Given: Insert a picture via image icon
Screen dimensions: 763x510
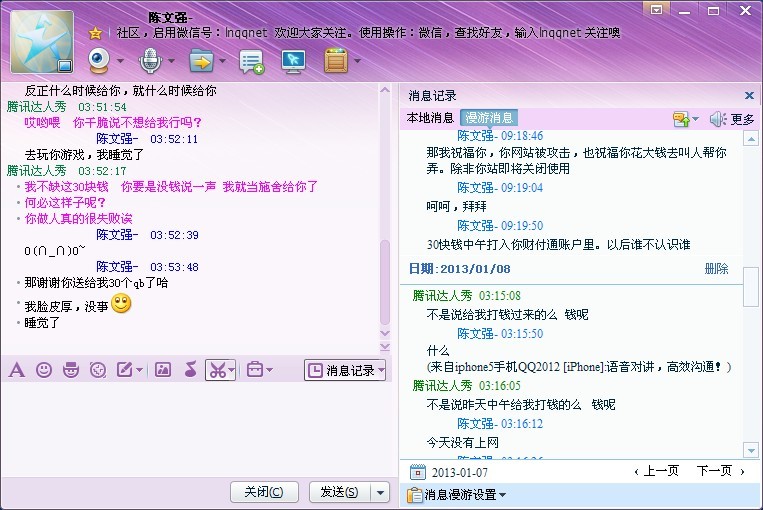Looking at the screenshot, I should point(163,370).
